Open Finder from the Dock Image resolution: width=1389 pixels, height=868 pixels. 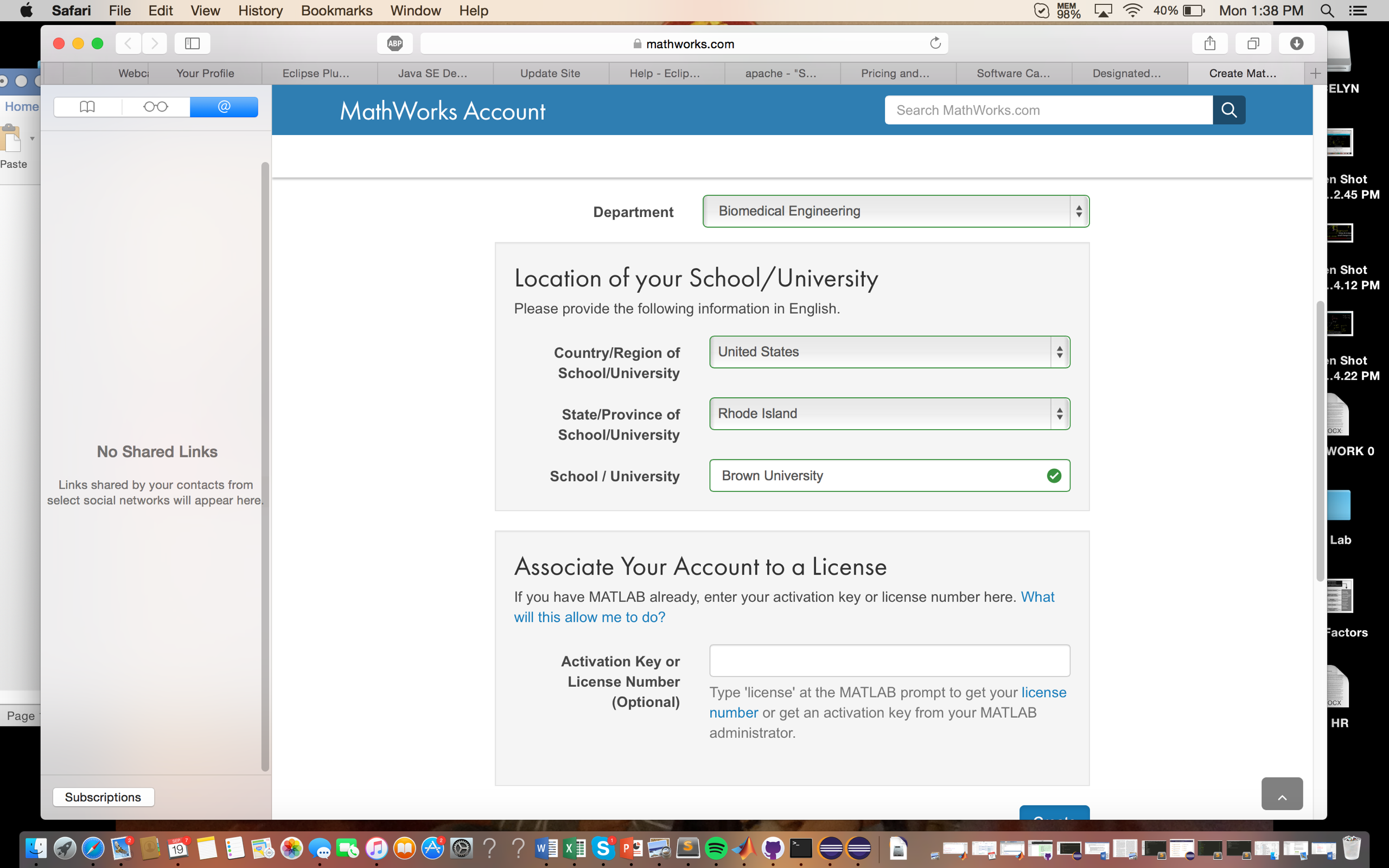tap(36, 848)
